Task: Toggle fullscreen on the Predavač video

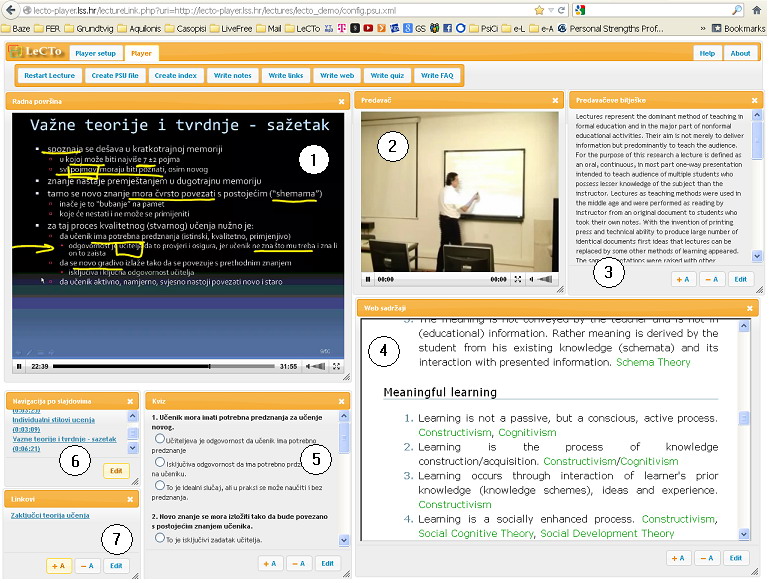Action: coord(518,279)
